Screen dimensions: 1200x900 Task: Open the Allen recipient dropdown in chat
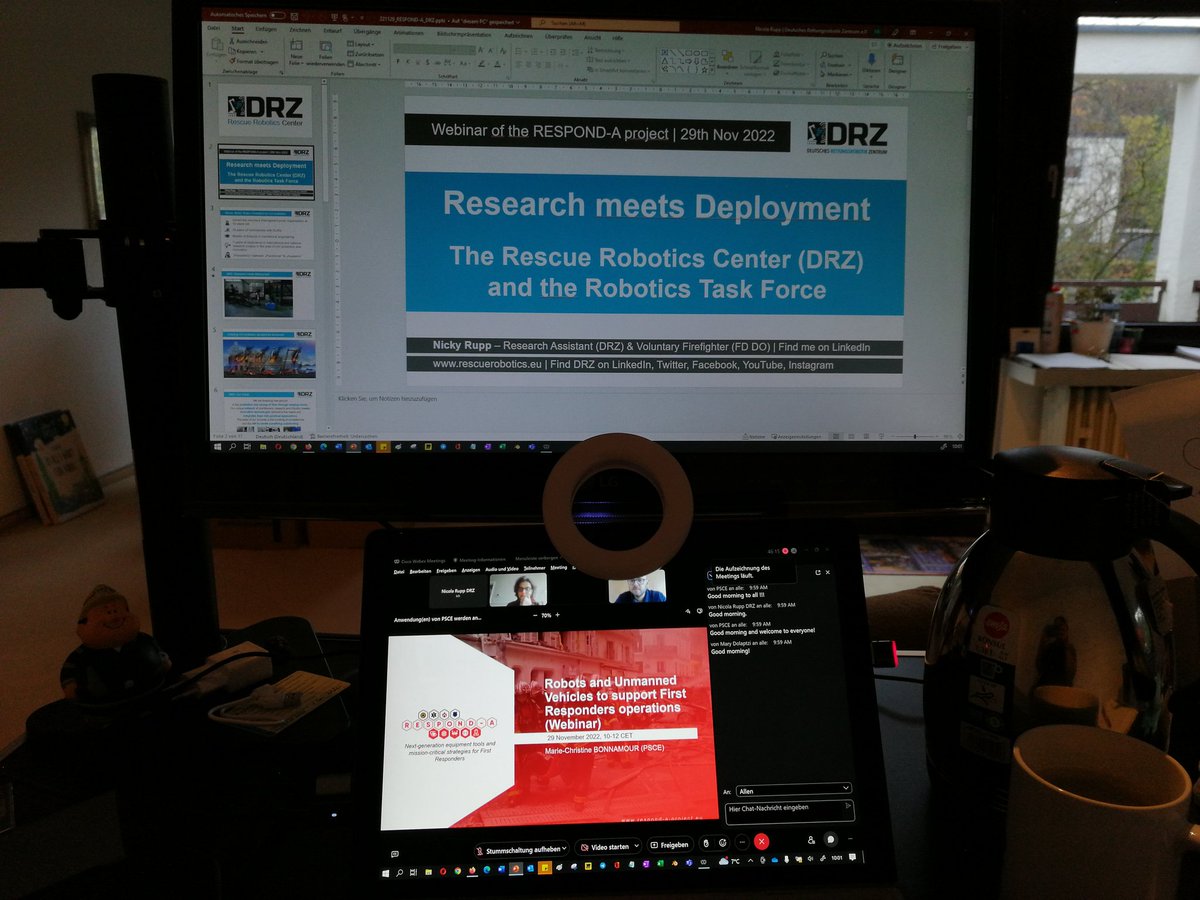click(793, 789)
